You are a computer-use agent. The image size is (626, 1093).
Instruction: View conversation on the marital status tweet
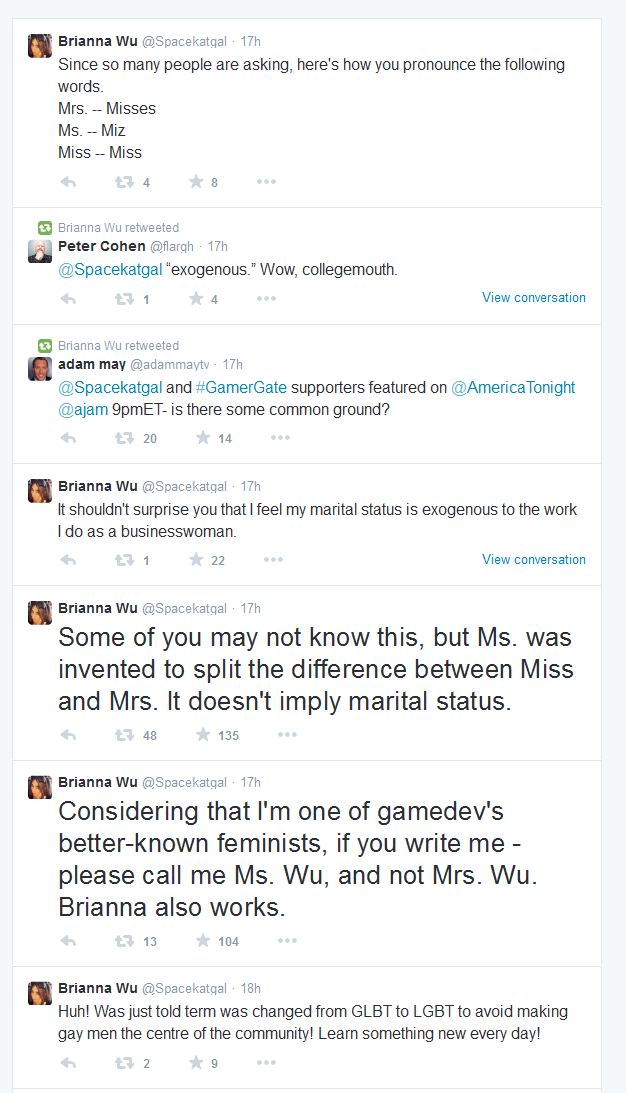[x=534, y=560]
